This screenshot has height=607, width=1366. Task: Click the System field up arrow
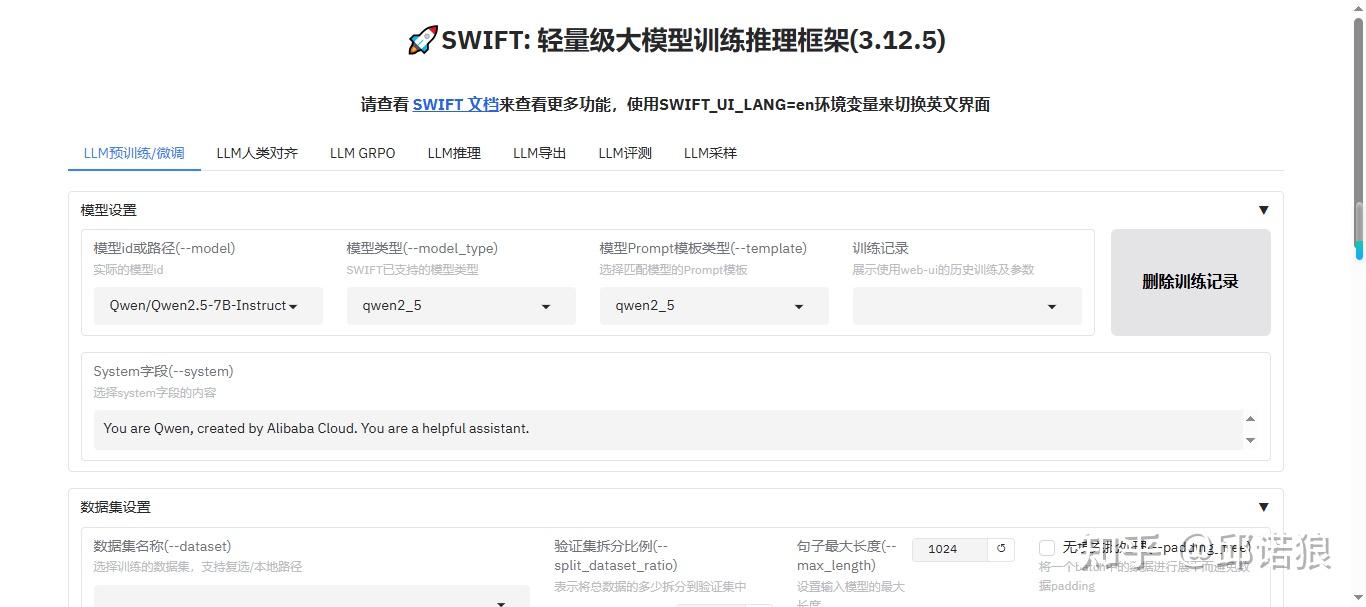pos(1250,419)
